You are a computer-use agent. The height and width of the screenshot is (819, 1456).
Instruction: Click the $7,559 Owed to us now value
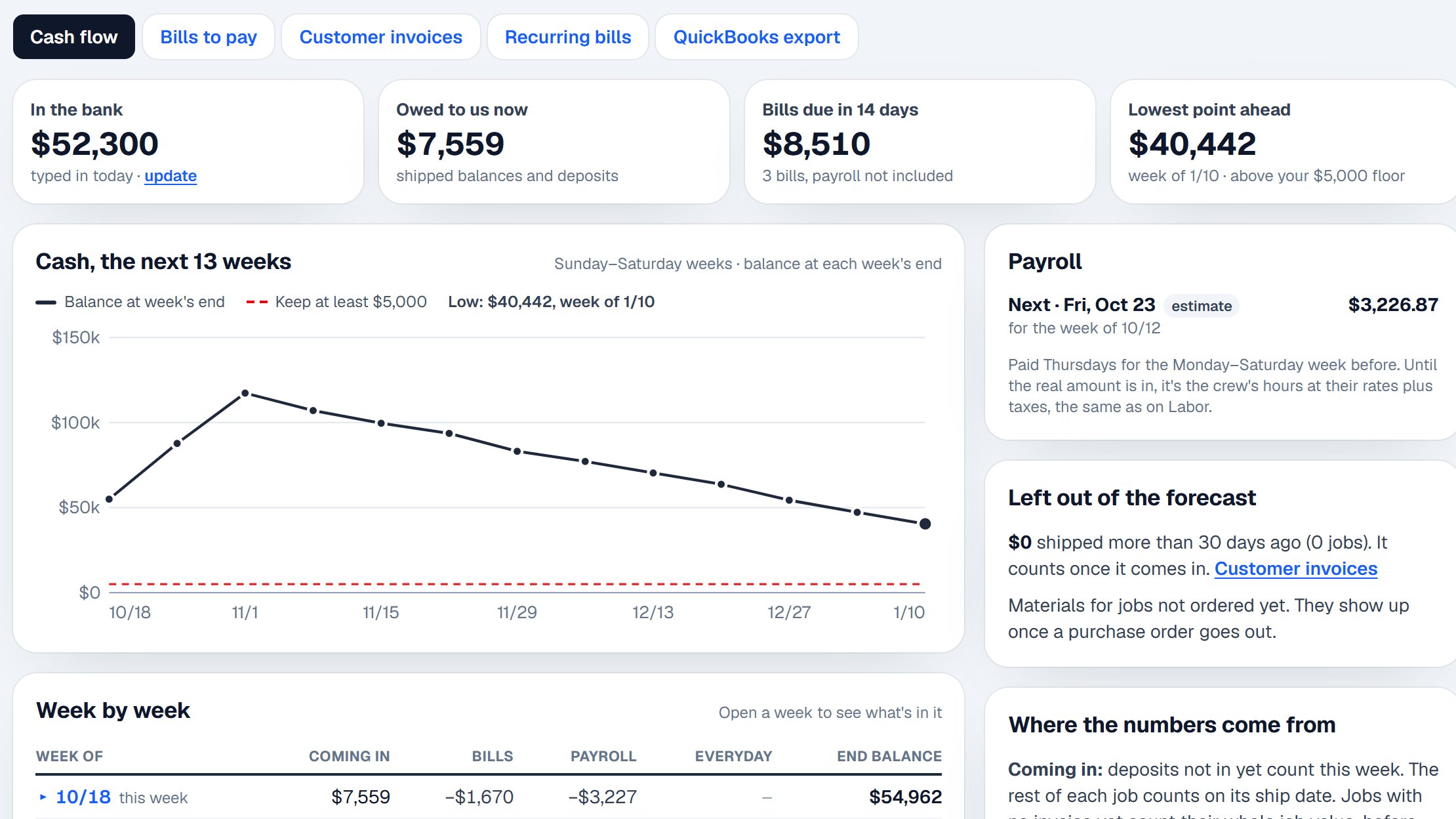pyautogui.click(x=451, y=144)
